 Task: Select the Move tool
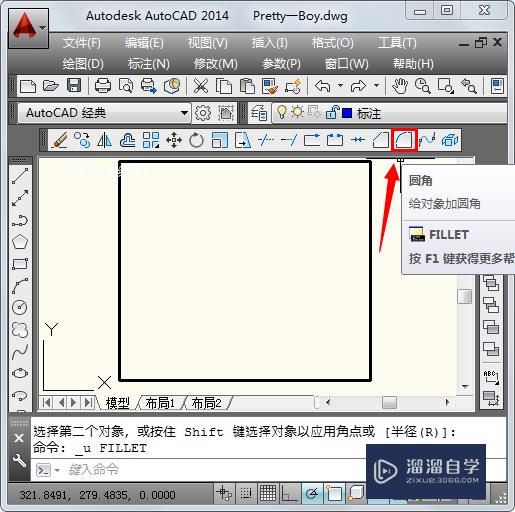click(x=174, y=140)
